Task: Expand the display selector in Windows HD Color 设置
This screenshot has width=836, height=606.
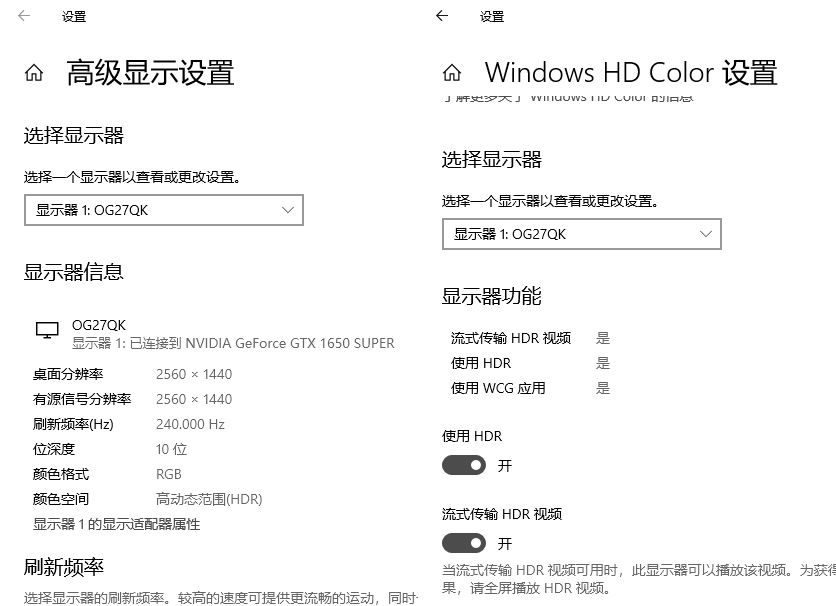Action: pos(581,234)
